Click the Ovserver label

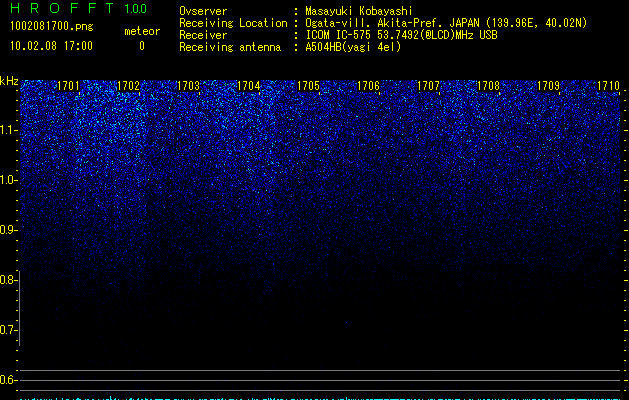point(203,11)
